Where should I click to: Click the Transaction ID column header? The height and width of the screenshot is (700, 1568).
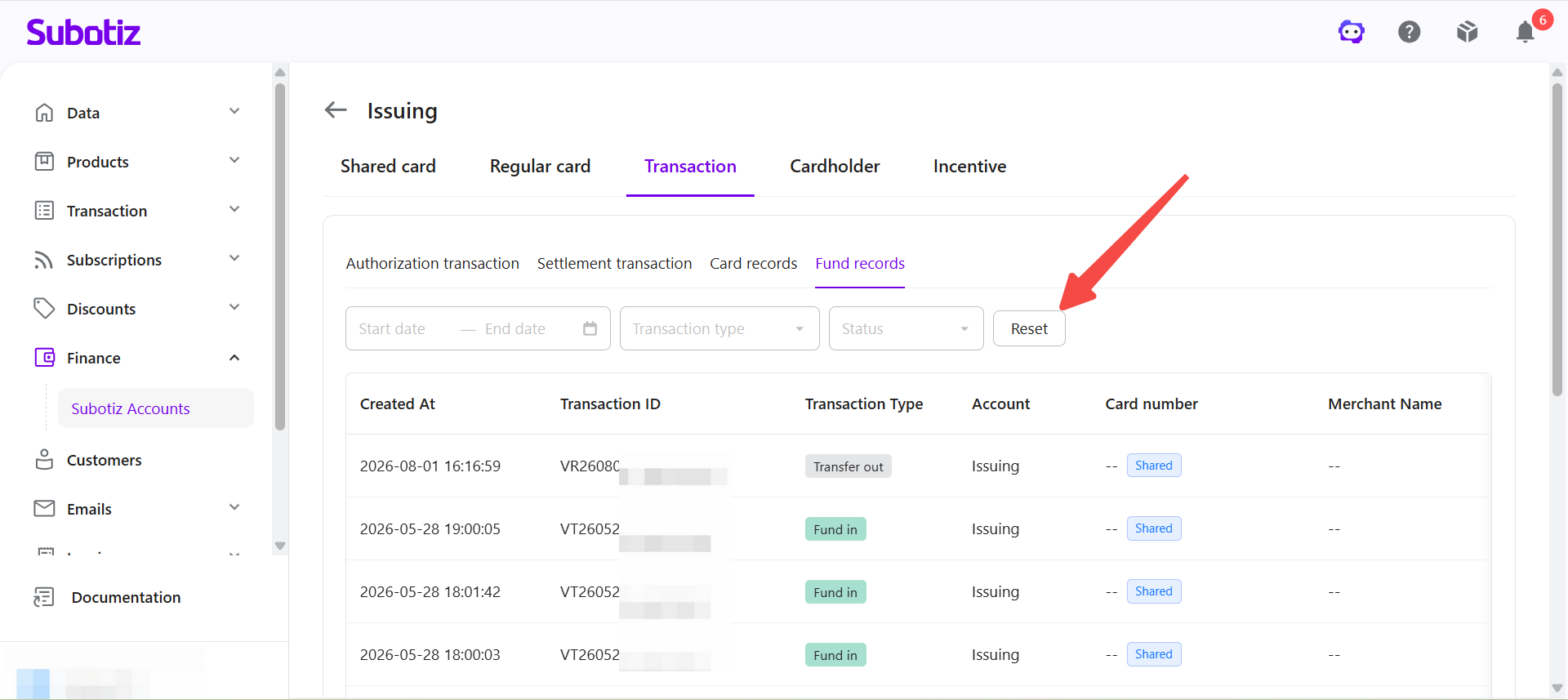click(610, 404)
